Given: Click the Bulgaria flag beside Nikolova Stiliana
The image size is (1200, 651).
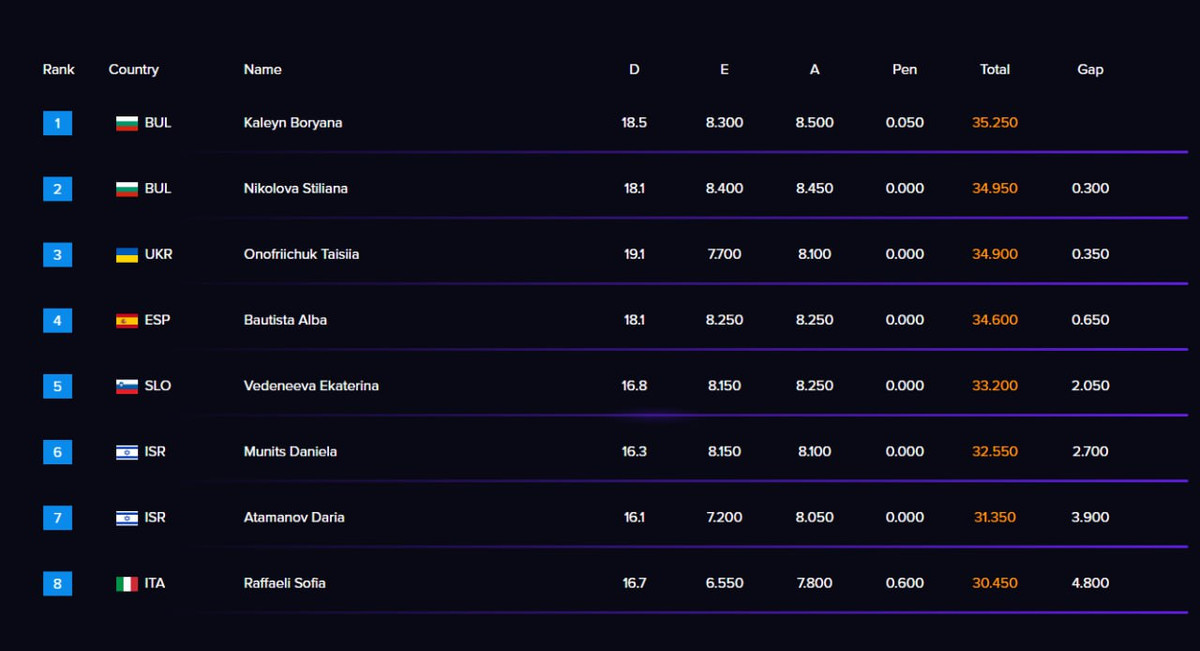Looking at the screenshot, I should pos(127,189).
